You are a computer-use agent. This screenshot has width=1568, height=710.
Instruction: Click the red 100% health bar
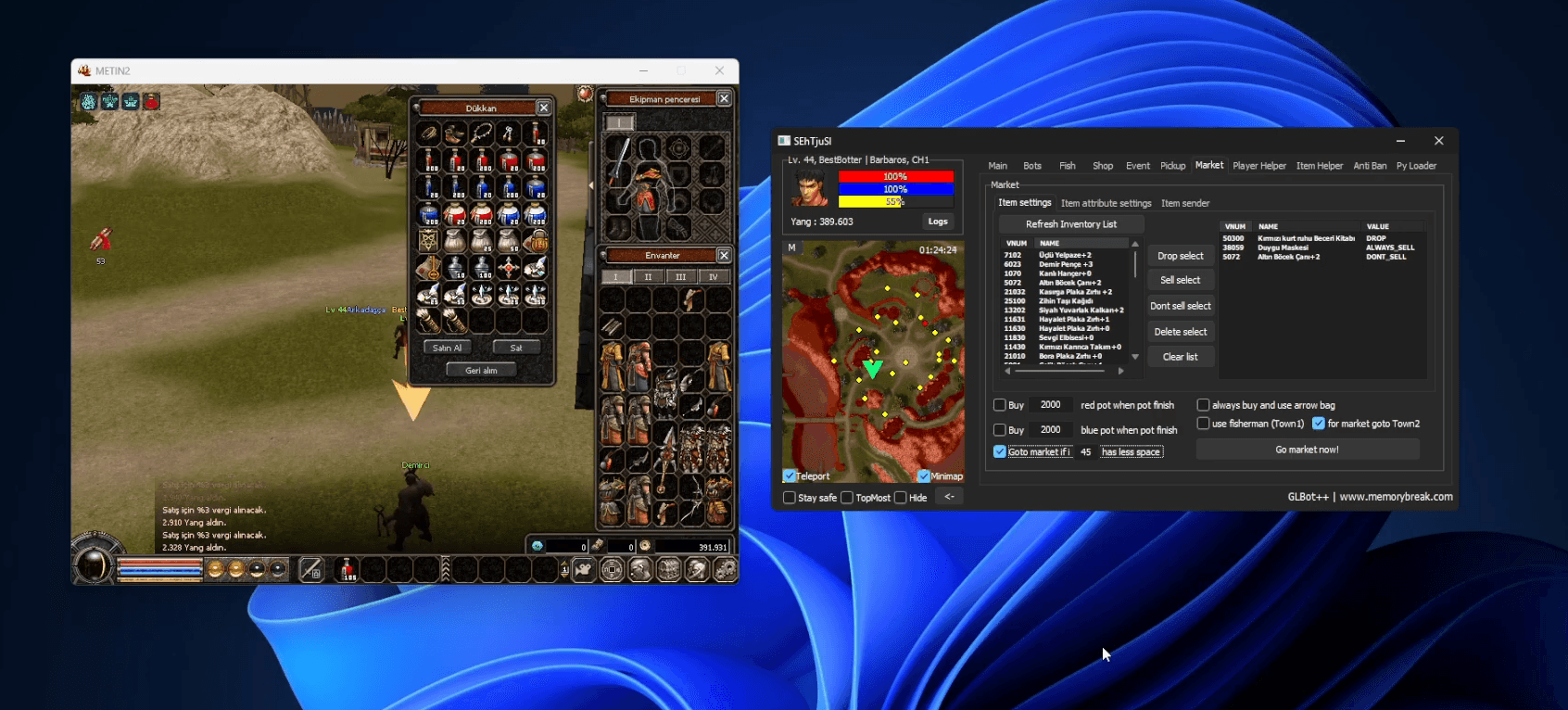pyautogui.click(x=895, y=176)
